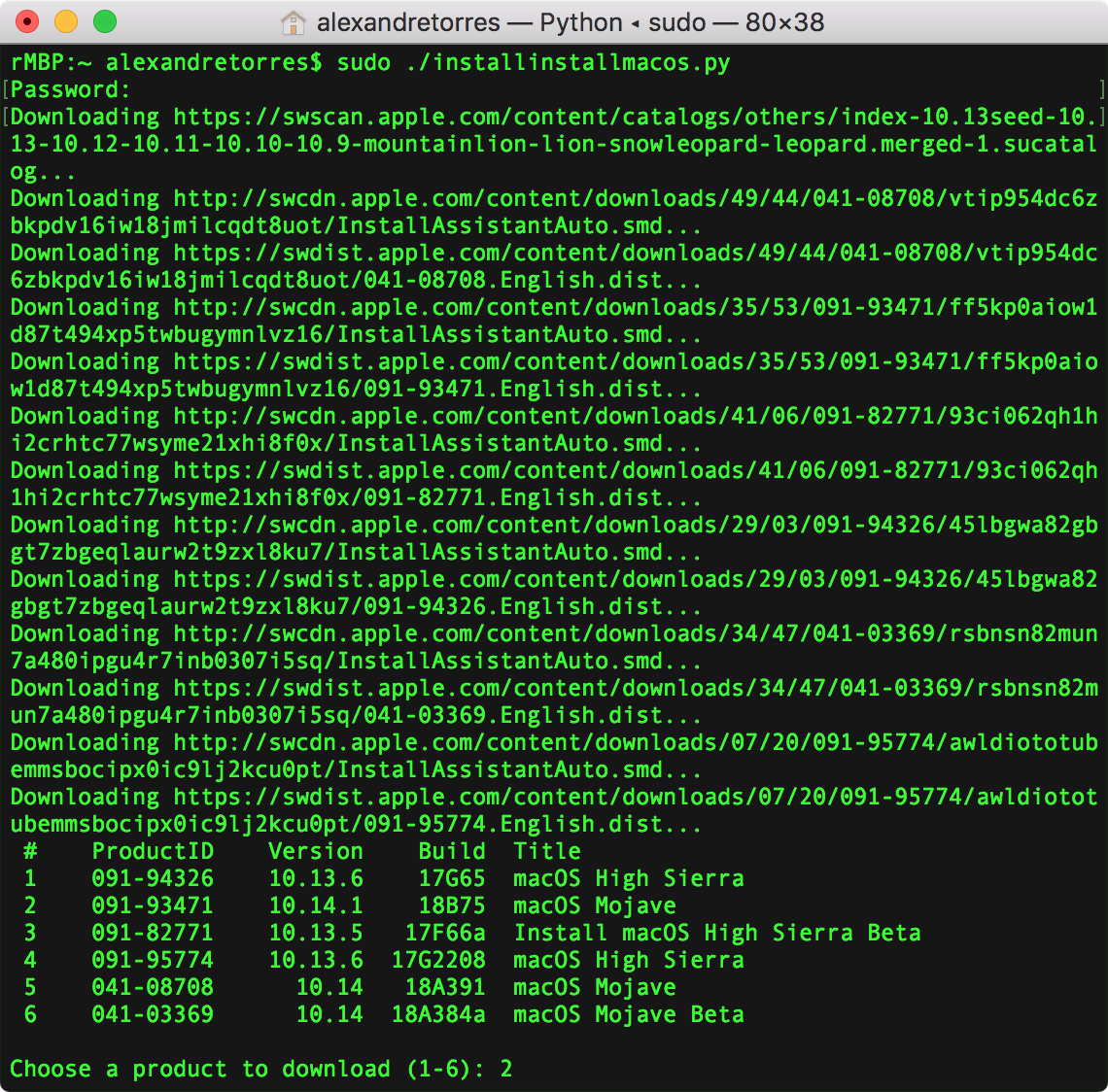
Task: Click product ID '091-93471' in table
Action: (x=153, y=905)
